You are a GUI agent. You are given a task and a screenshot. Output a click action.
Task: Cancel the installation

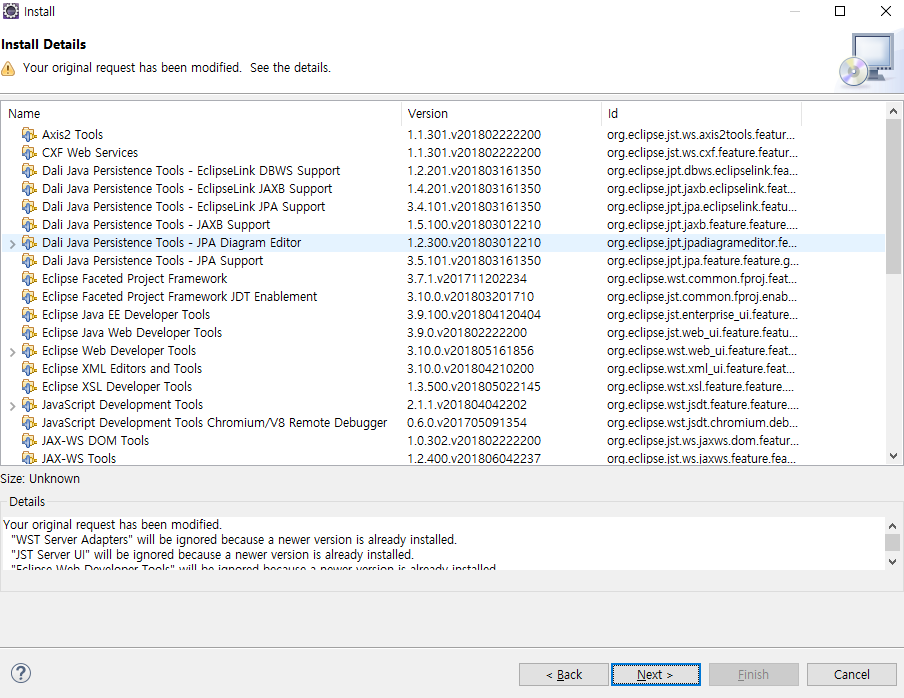(x=852, y=674)
